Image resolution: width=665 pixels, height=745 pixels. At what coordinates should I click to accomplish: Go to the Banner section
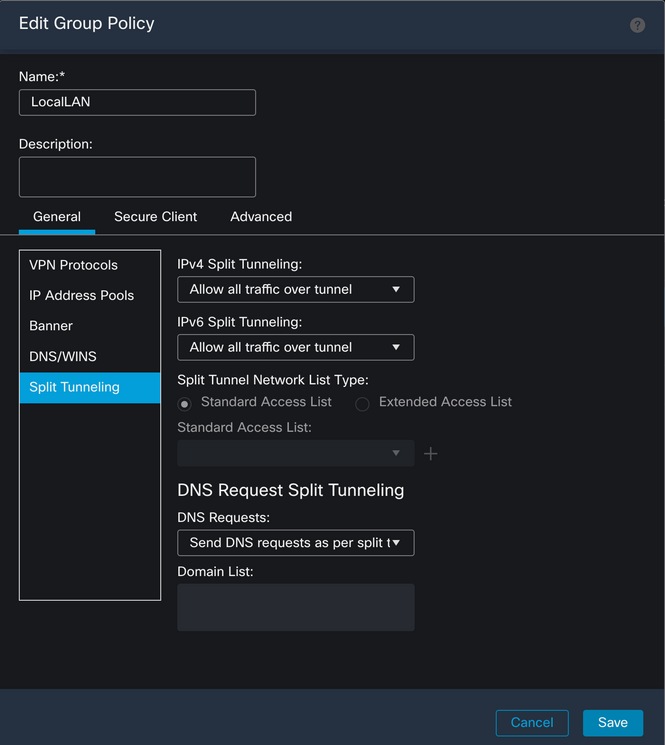[51, 326]
